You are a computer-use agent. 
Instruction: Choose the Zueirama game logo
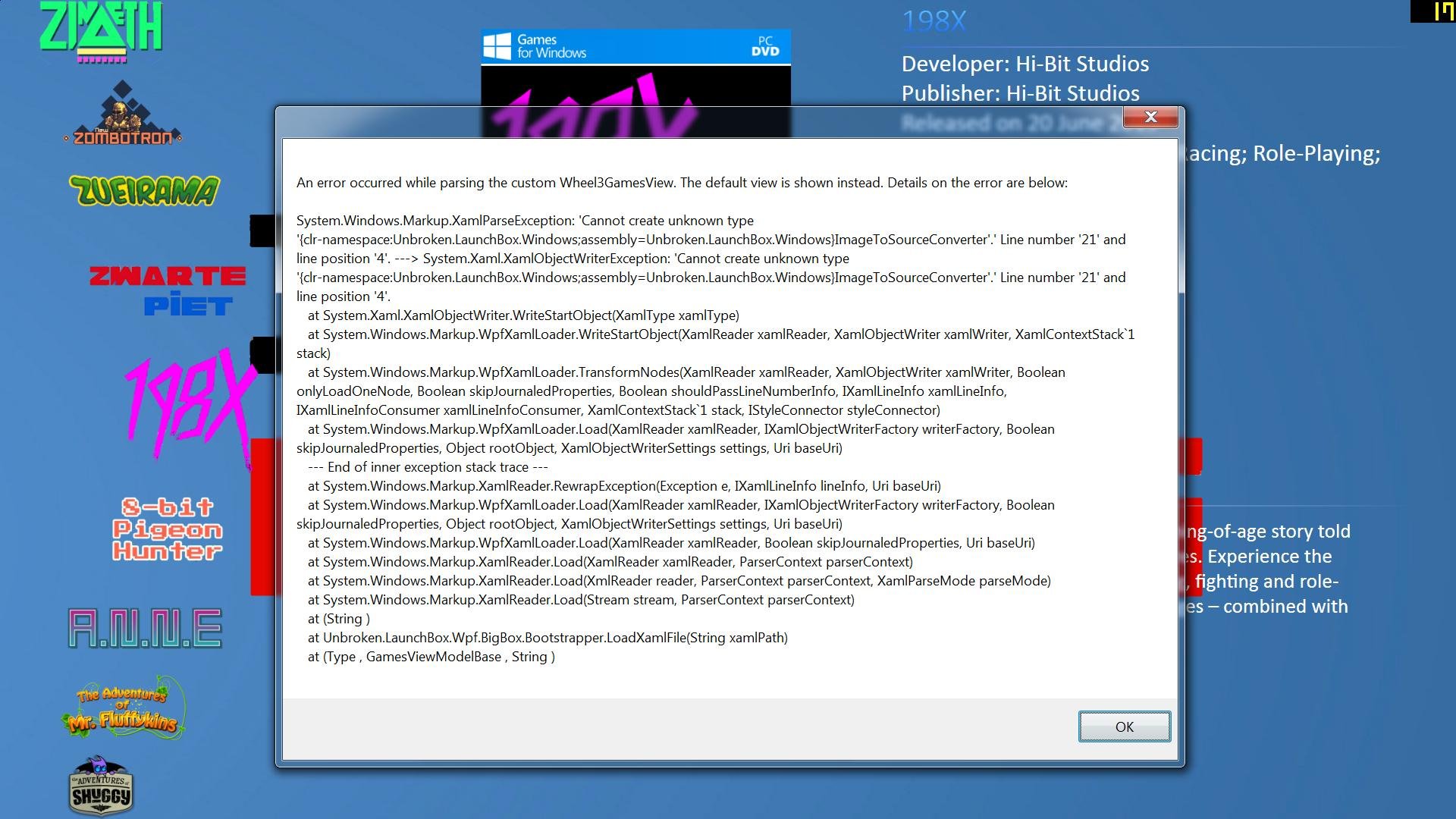click(x=144, y=190)
